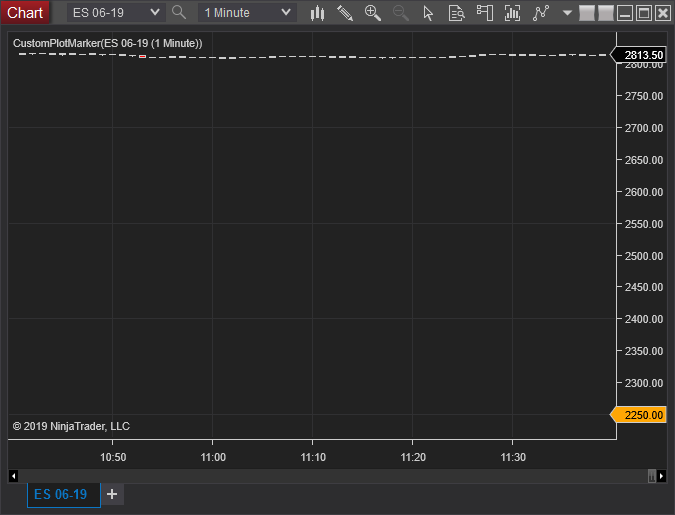Viewport: 675px width, 515px height.
Task: Maximize the chart window
Action: [644, 13]
